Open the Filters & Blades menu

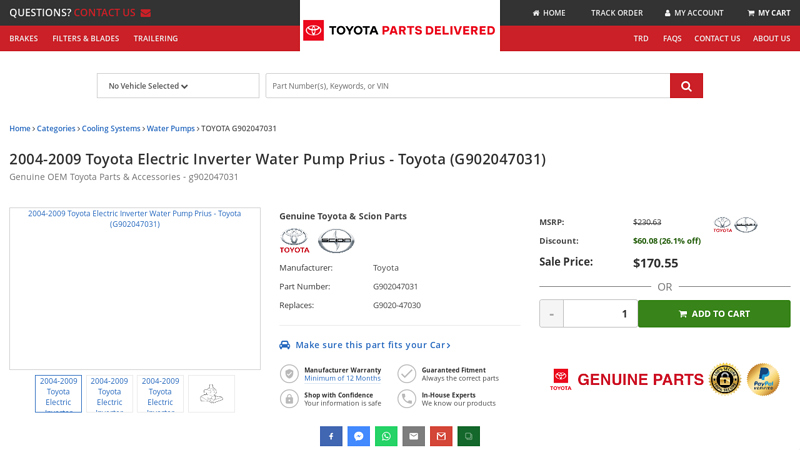pyautogui.click(x=85, y=38)
